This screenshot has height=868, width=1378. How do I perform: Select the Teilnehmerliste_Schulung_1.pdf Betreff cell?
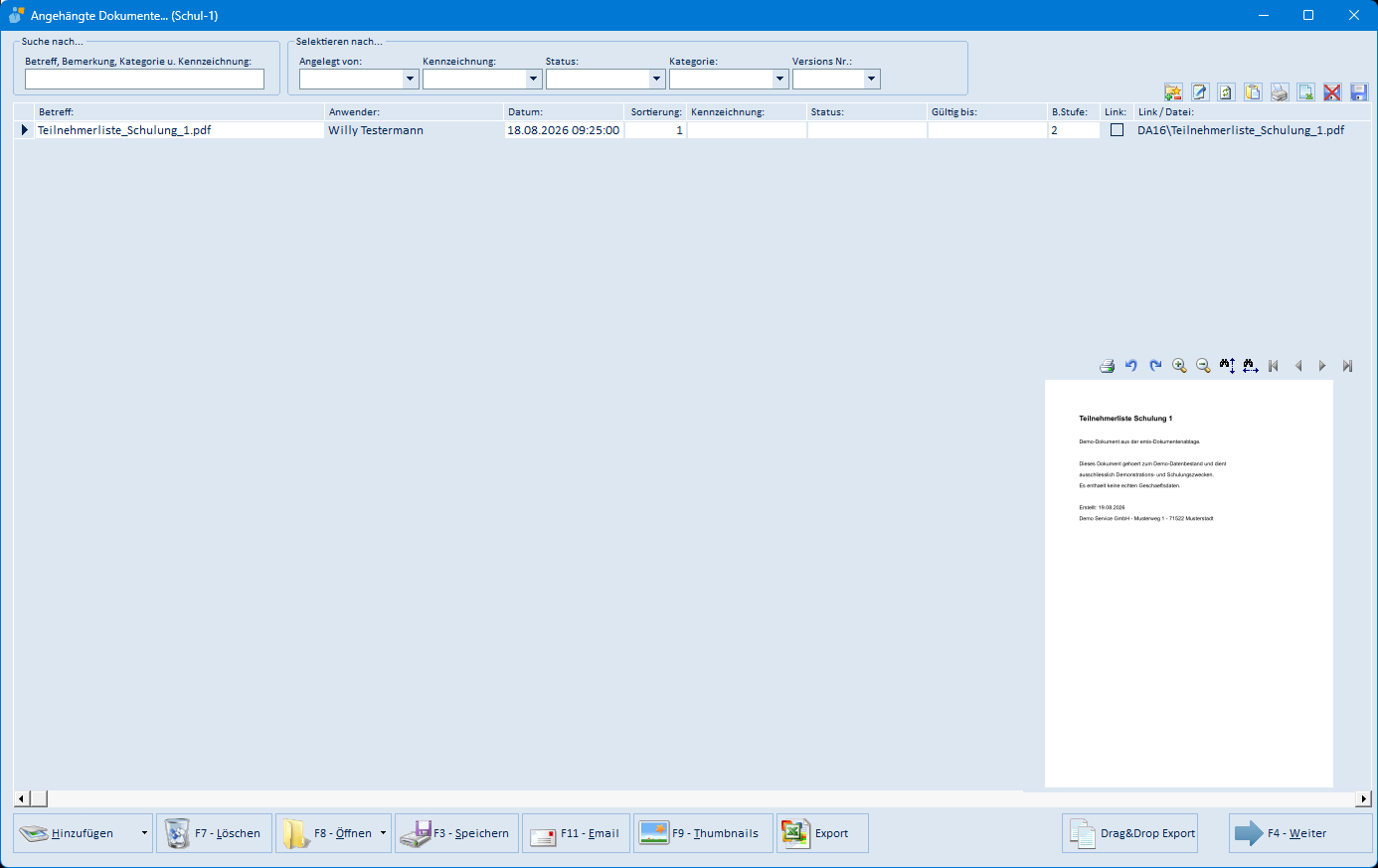(179, 130)
